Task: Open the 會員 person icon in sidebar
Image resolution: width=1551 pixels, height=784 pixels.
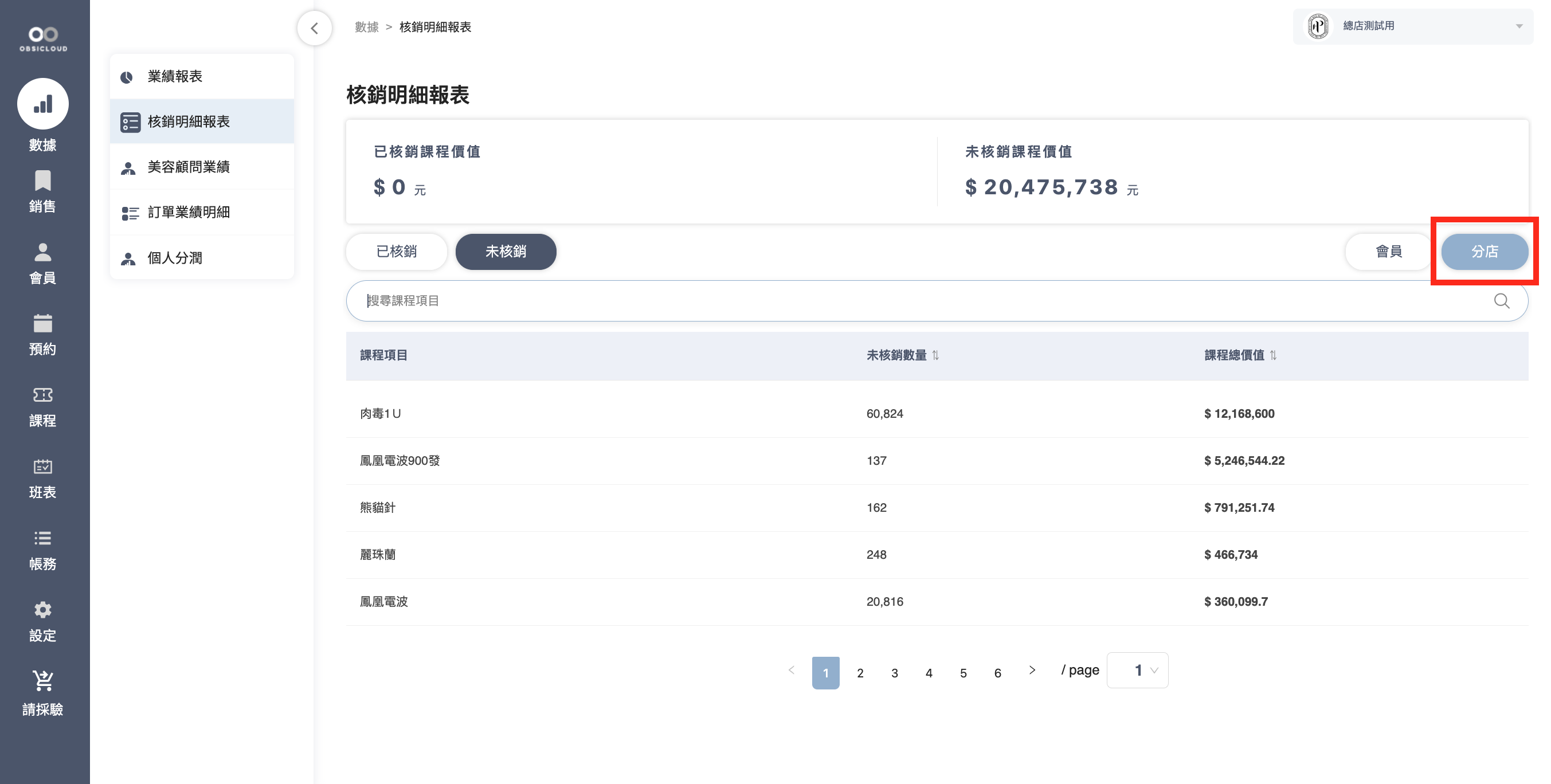Action: [x=43, y=252]
